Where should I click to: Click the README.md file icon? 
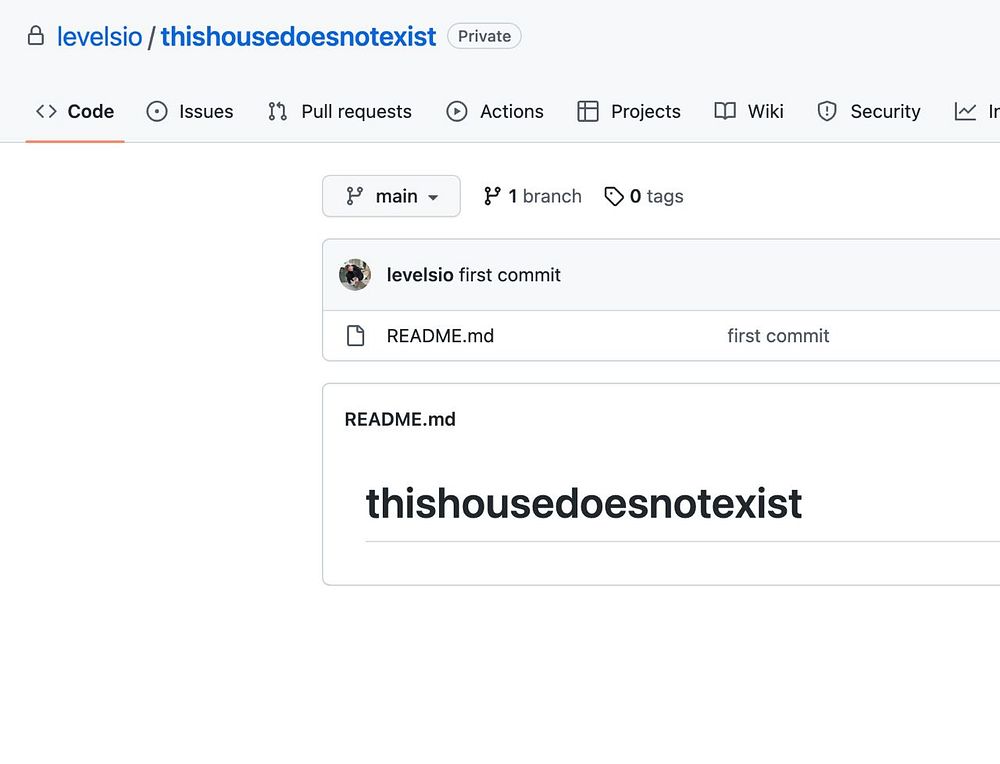click(355, 336)
